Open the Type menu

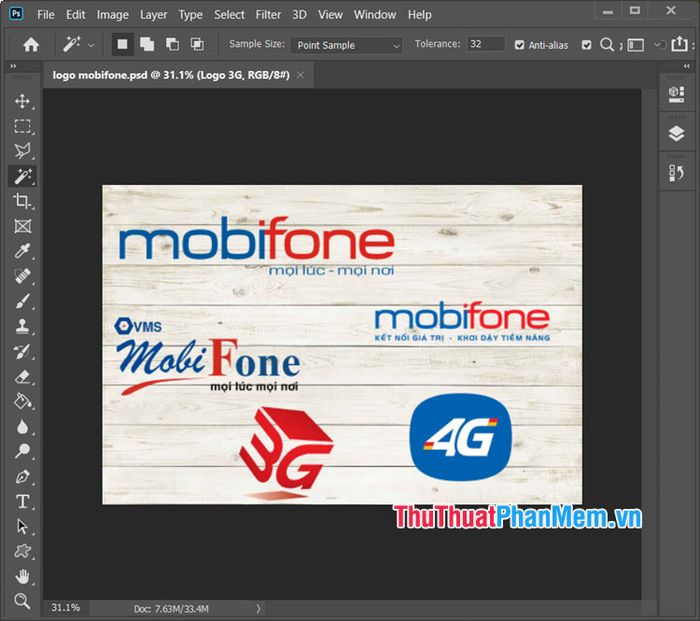(x=190, y=15)
